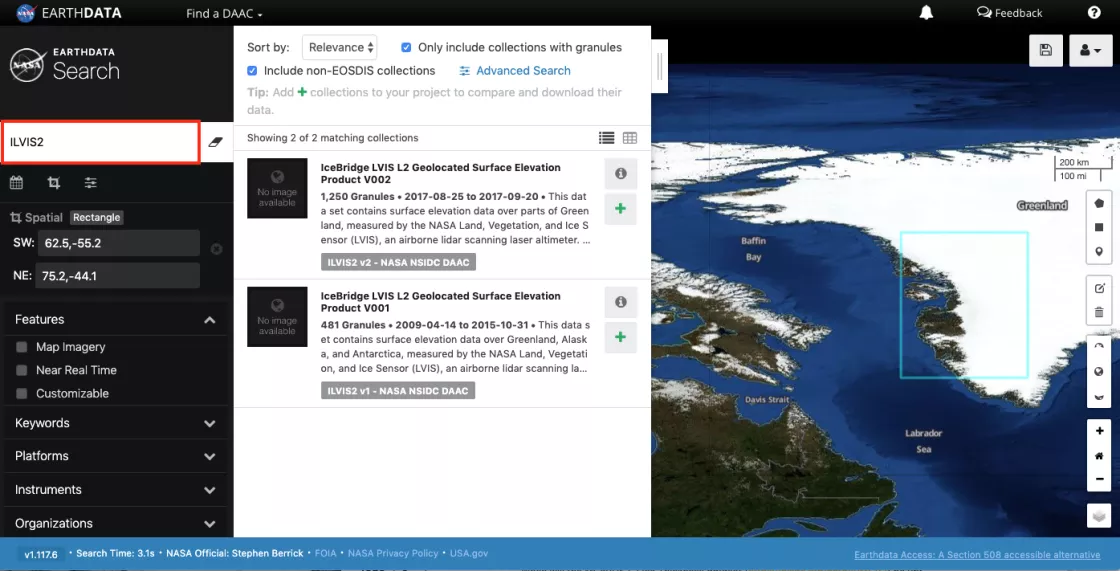The height and width of the screenshot is (571, 1120).
Task: View info for ILVIS2 V002 collection
Action: (x=620, y=174)
